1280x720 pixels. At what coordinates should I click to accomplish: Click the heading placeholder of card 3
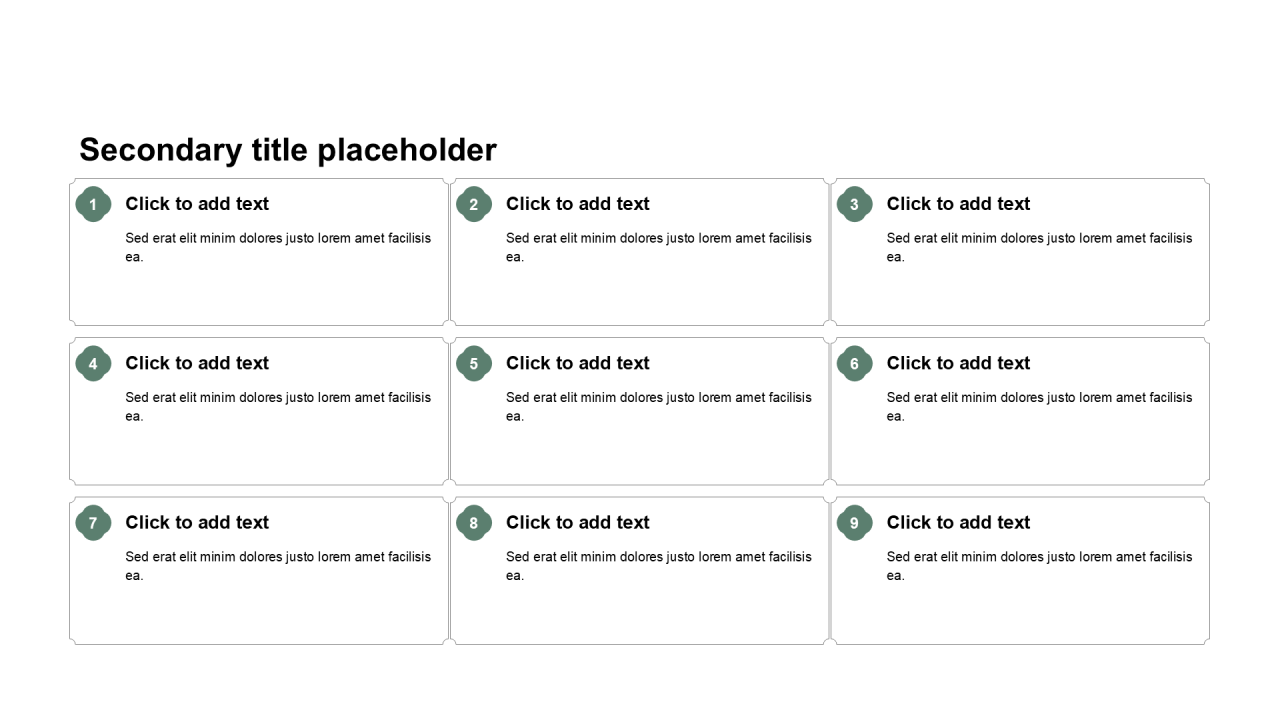[x=958, y=204]
